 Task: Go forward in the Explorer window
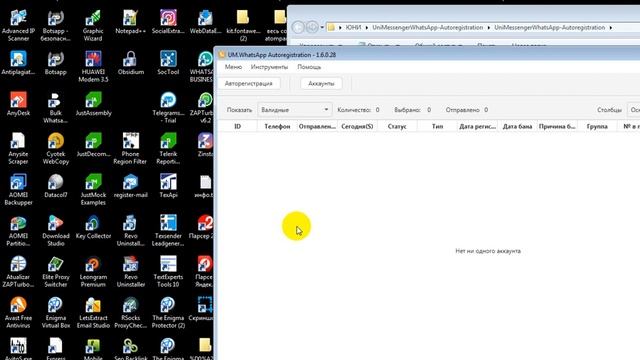click(x=312, y=27)
